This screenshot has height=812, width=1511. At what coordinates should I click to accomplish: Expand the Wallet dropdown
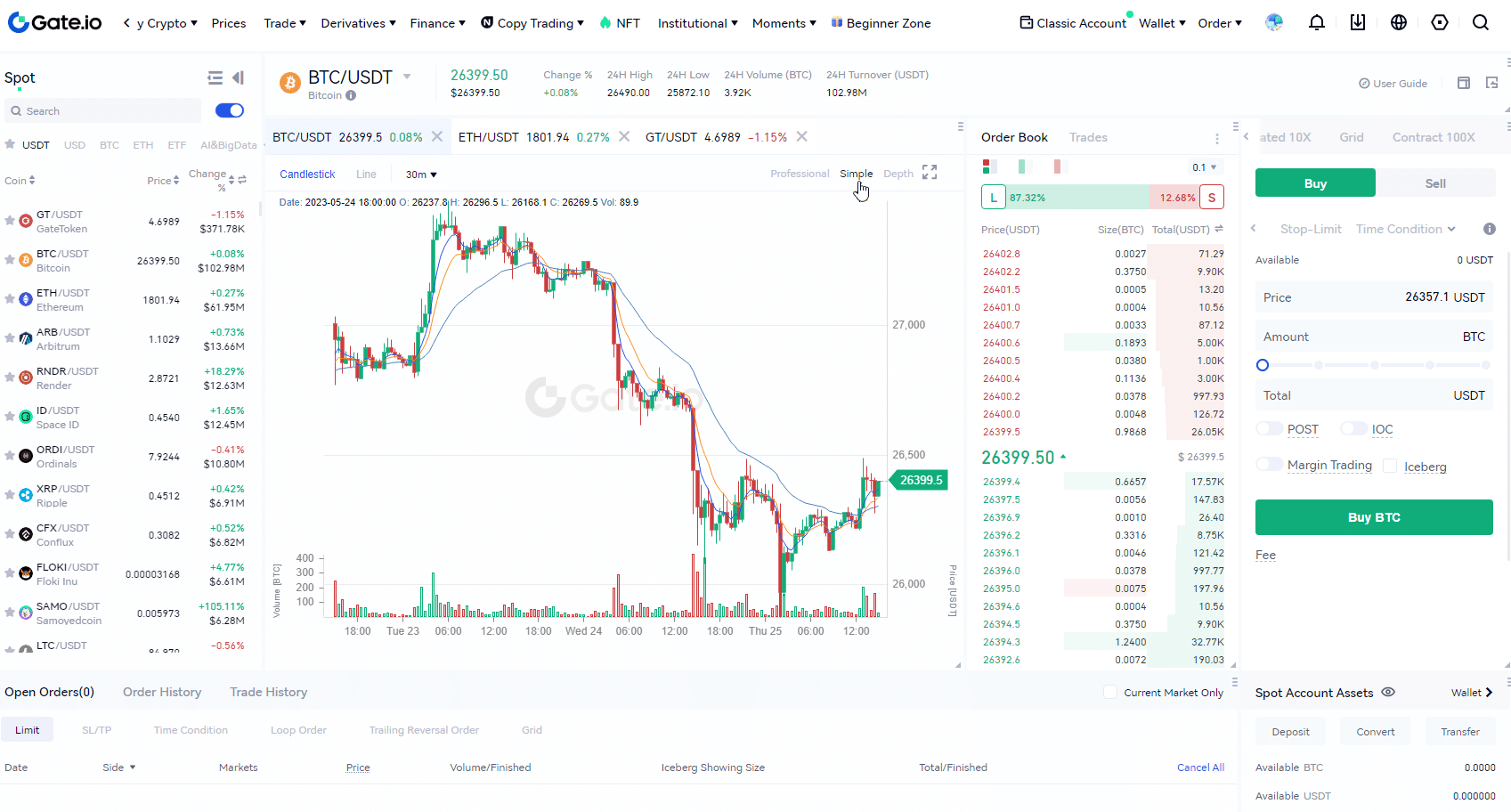click(1162, 23)
